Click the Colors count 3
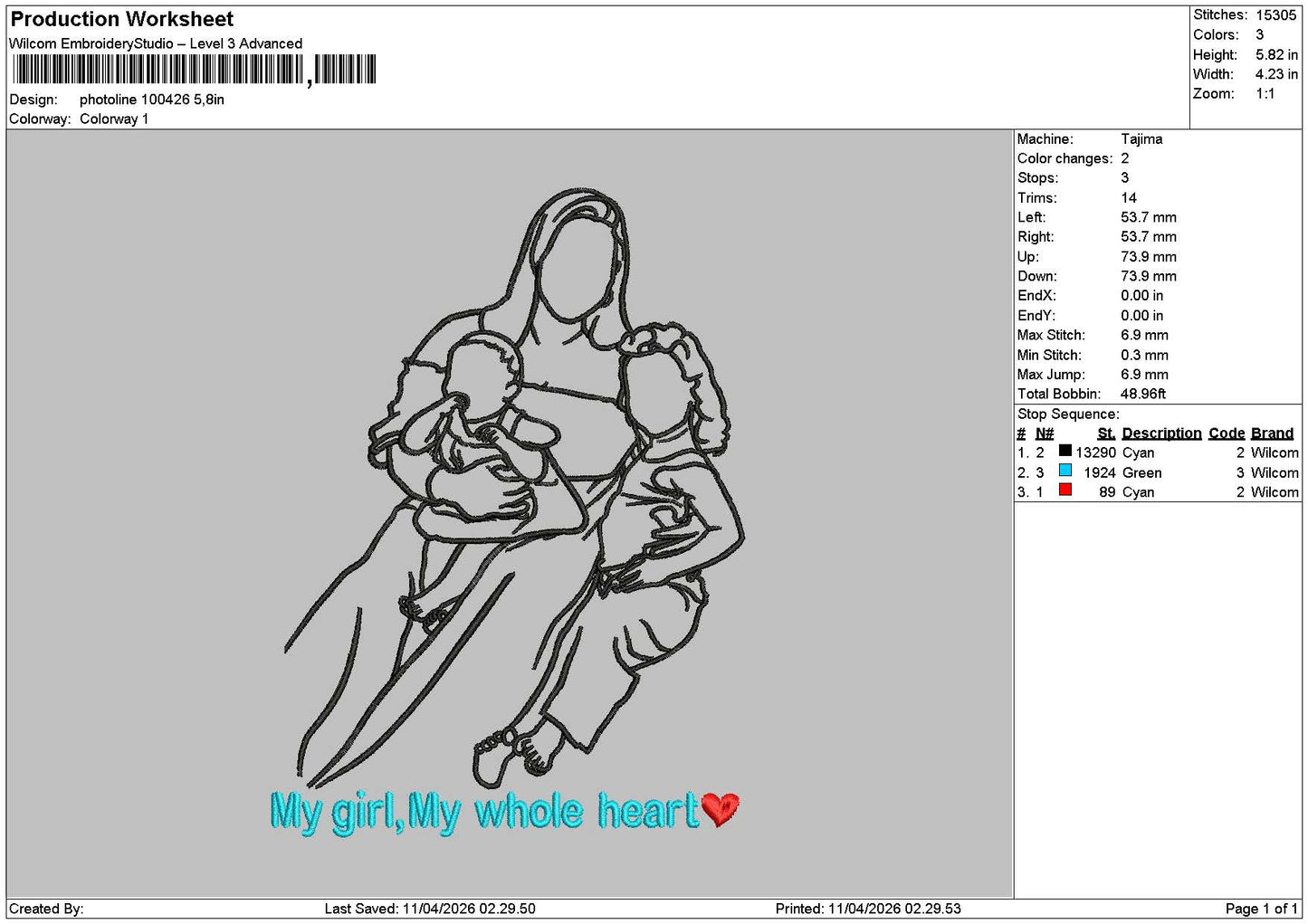 coord(1259,34)
